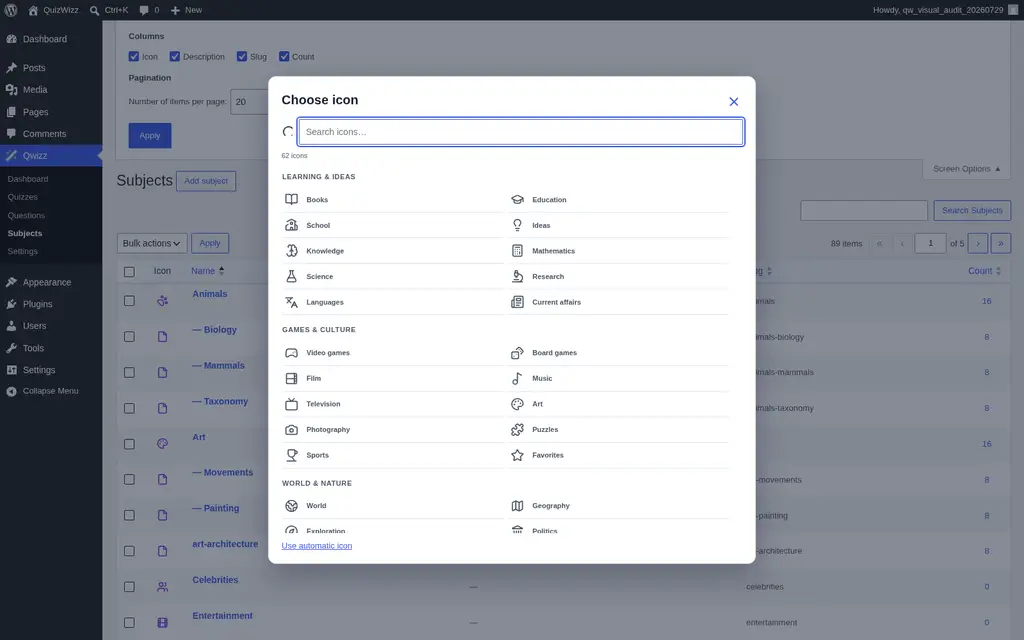
Task: Apply the selected bulk action
Action: coord(210,243)
